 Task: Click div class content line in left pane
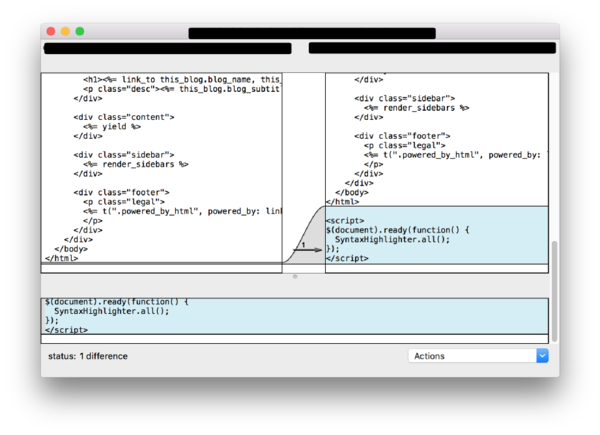pos(123,117)
